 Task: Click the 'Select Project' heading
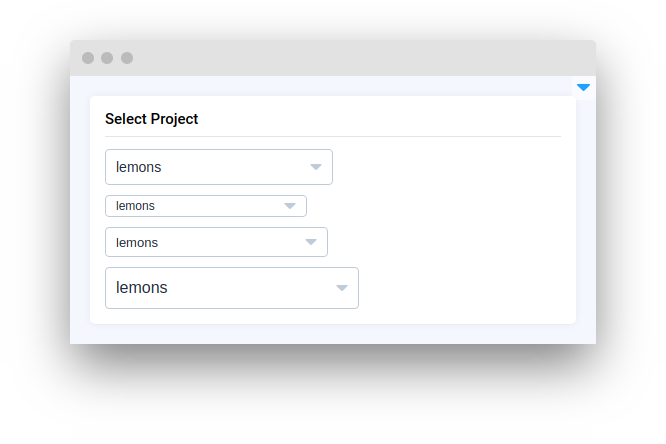(151, 119)
